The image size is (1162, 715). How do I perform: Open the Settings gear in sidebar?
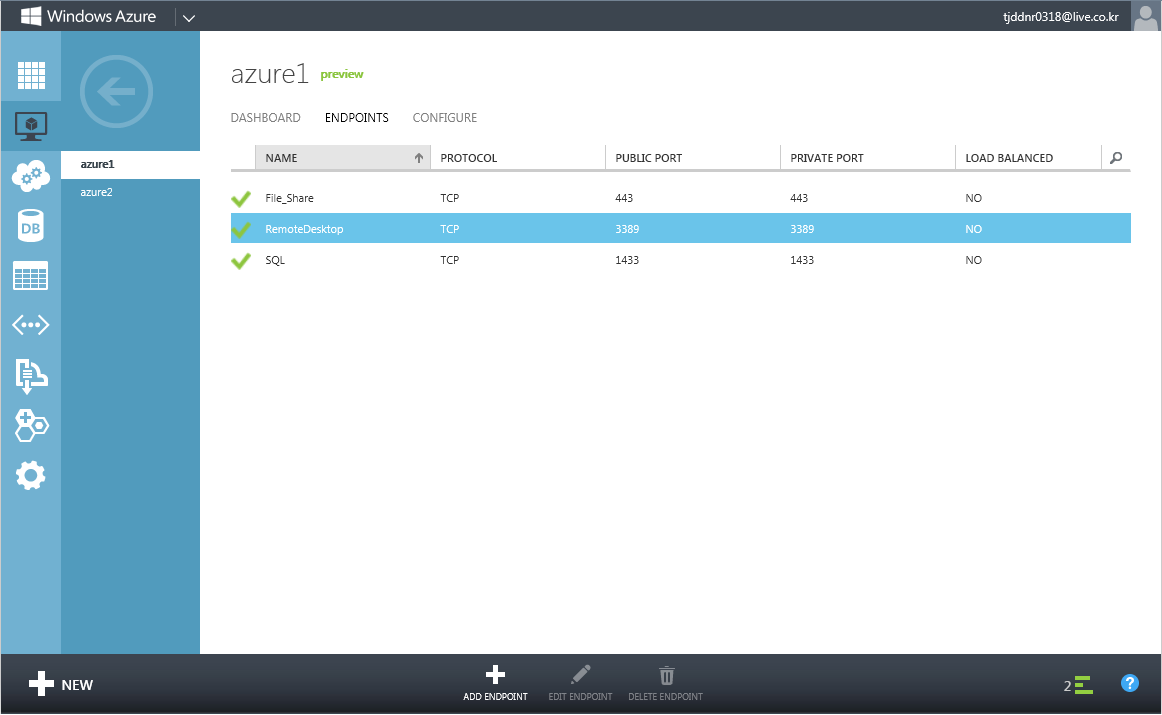coord(31,475)
